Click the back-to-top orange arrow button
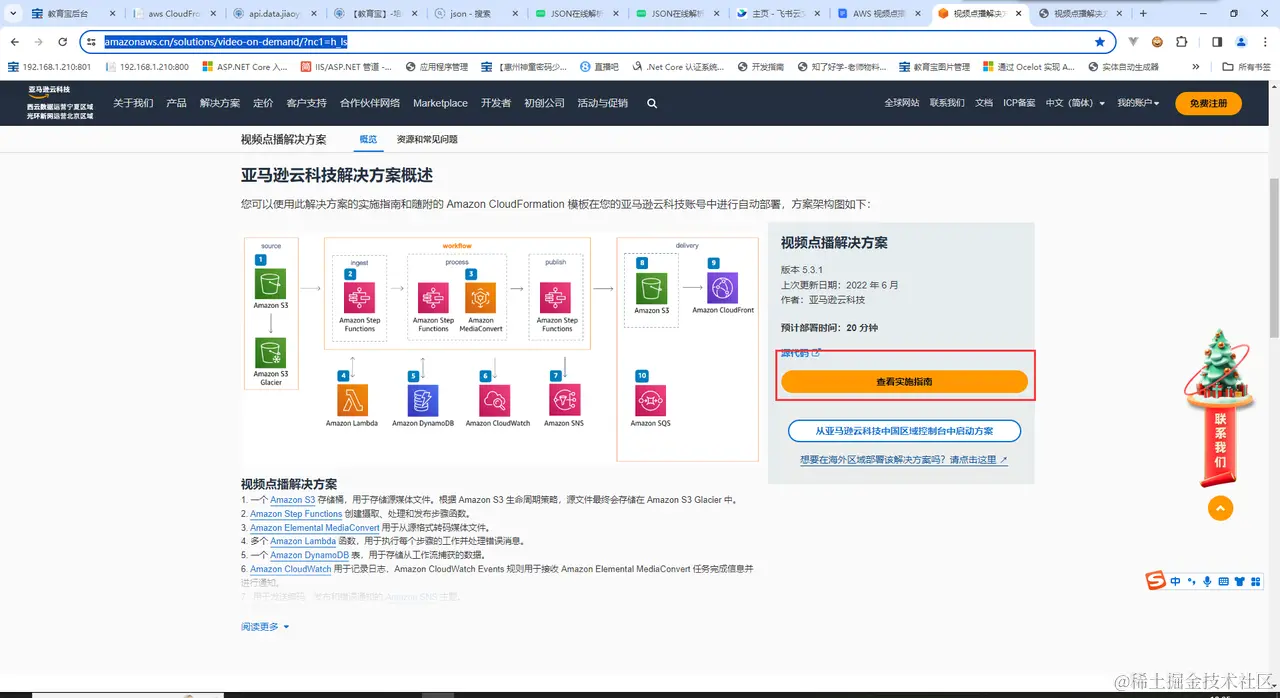This screenshot has height=698, width=1280. [x=1220, y=508]
